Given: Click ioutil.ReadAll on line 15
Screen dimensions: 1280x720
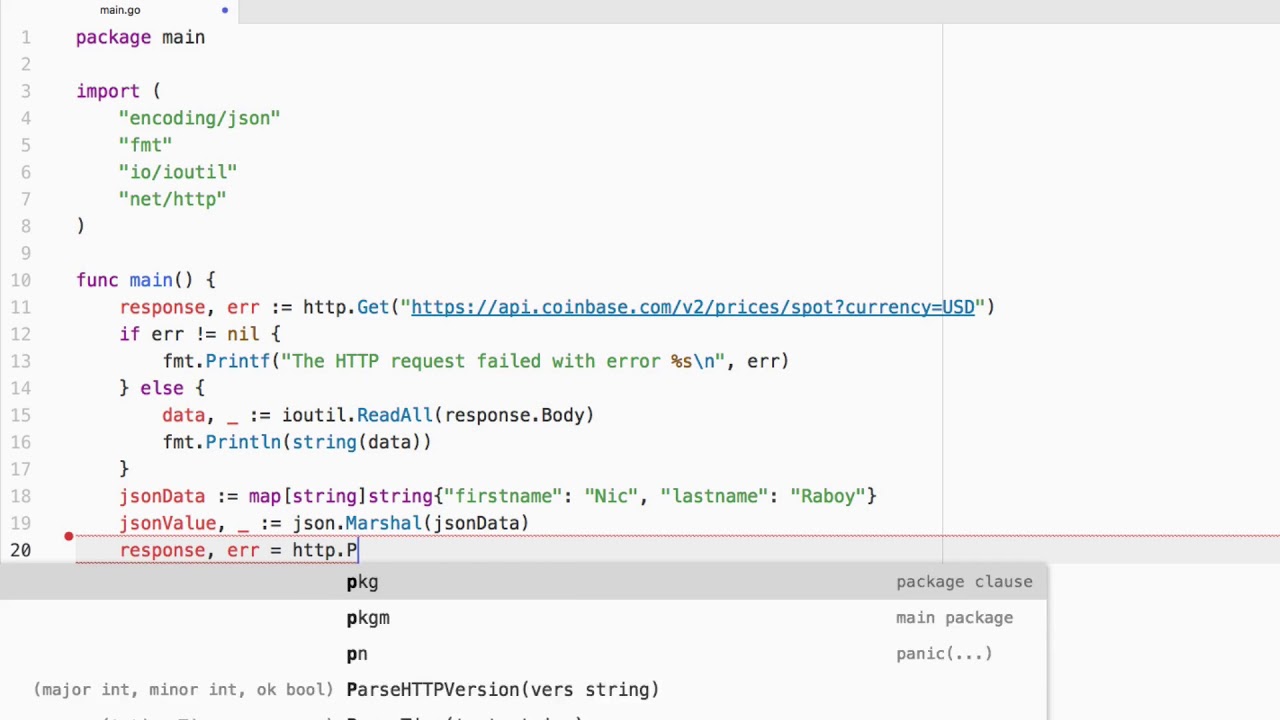Looking at the screenshot, I should [356, 415].
